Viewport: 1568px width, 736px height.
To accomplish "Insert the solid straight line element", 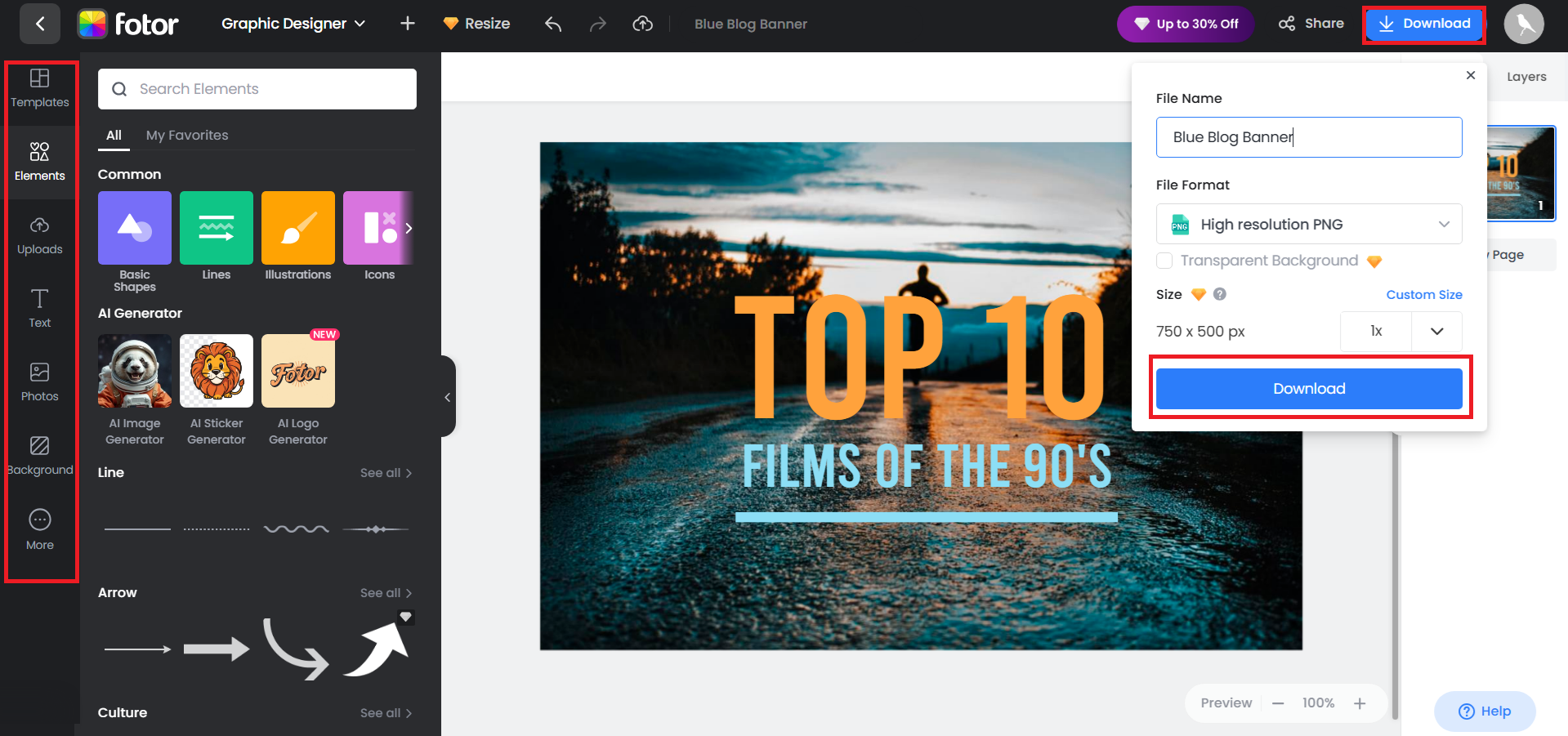I will 137,529.
